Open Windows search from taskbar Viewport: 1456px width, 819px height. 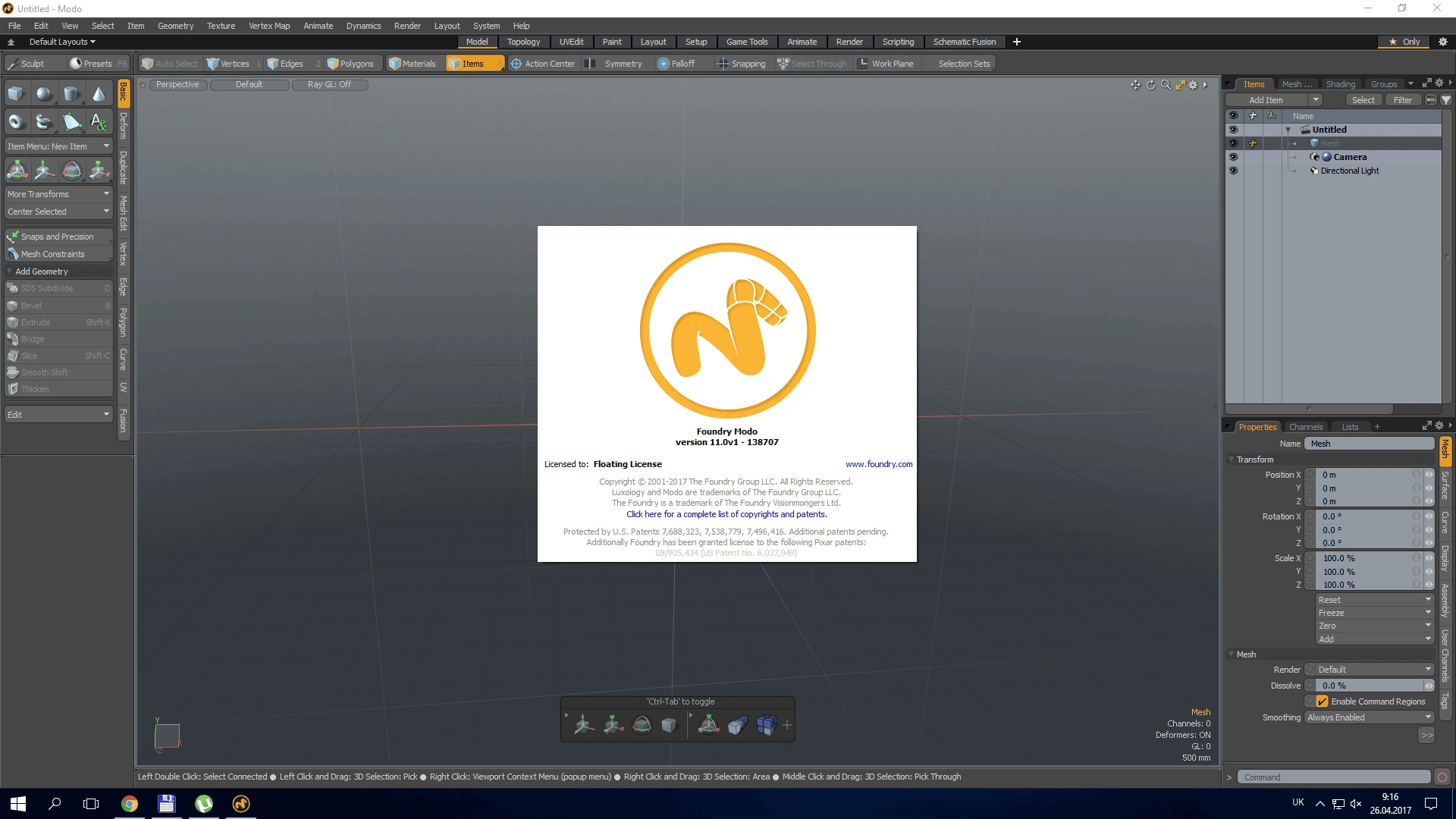tap(55, 804)
